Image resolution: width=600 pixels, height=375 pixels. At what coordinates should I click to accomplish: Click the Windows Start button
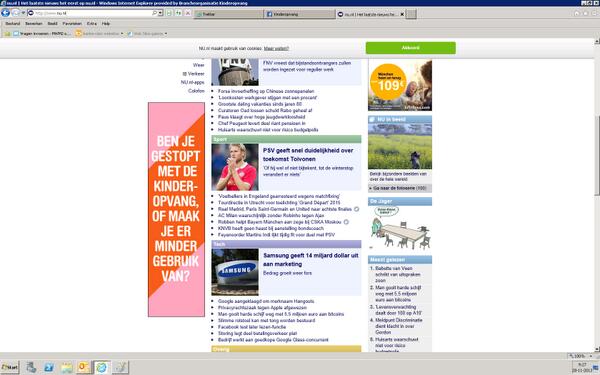tap(10, 368)
